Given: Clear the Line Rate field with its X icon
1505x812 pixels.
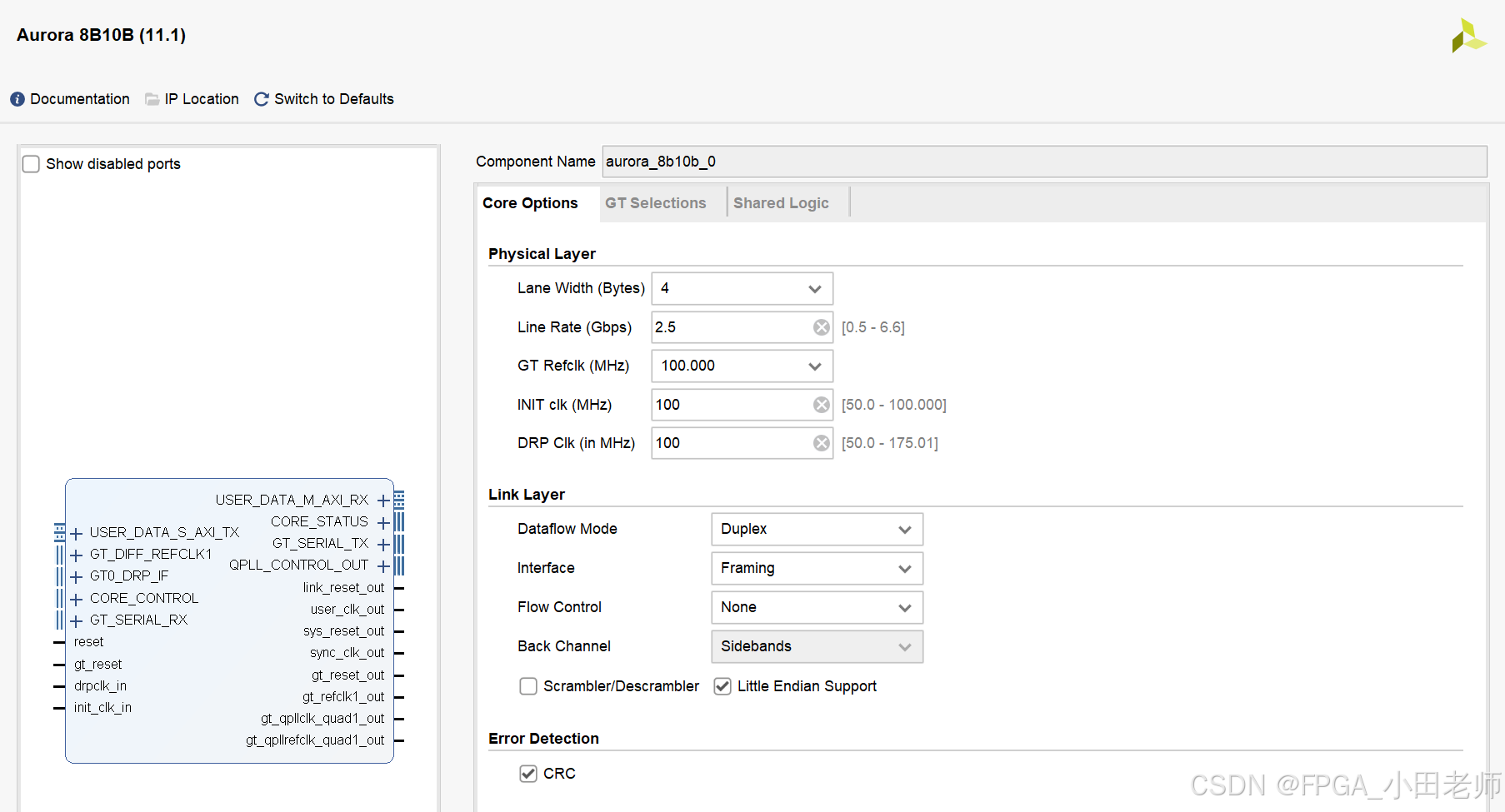Looking at the screenshot, I should point(822,327).
